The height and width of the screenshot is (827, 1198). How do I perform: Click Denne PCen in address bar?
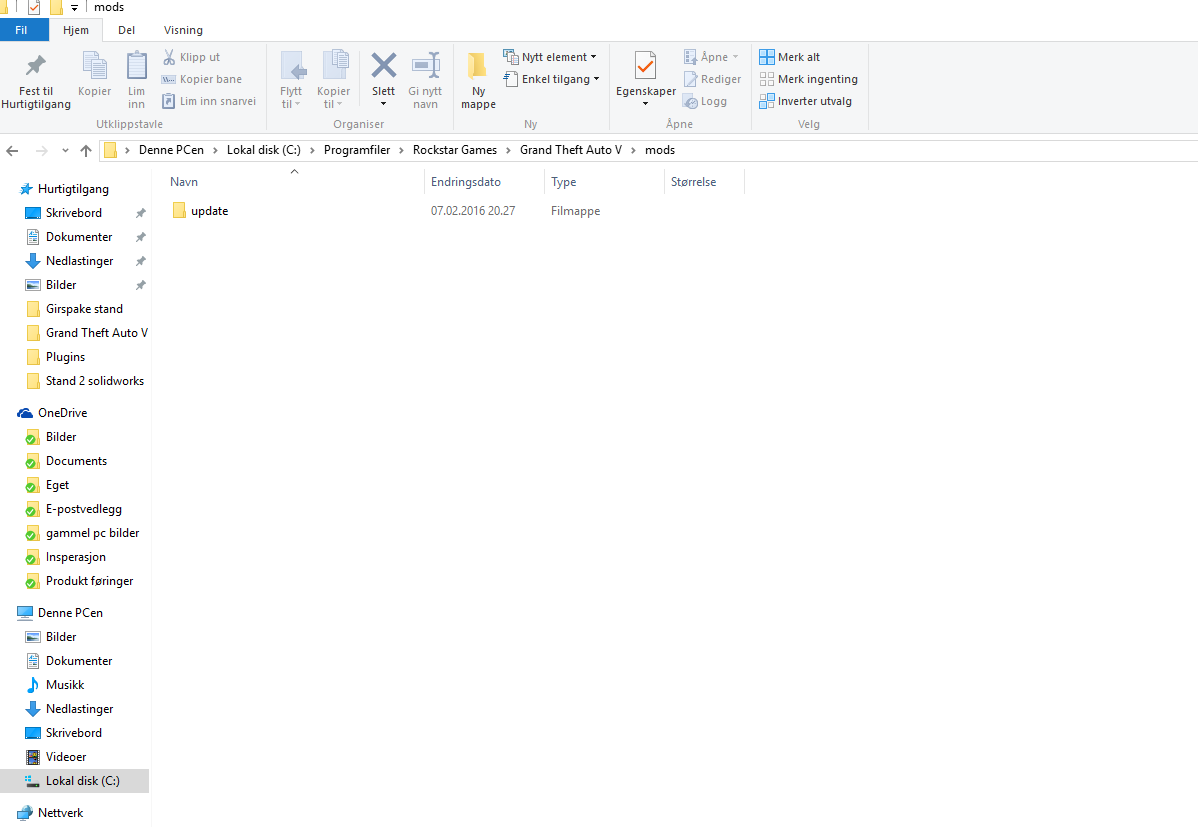pos(171,150)
